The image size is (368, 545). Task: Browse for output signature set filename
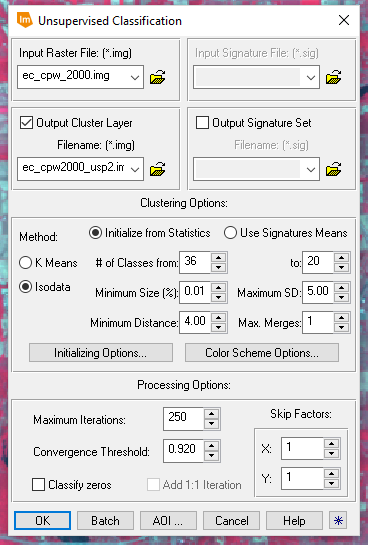coord(334,169)
